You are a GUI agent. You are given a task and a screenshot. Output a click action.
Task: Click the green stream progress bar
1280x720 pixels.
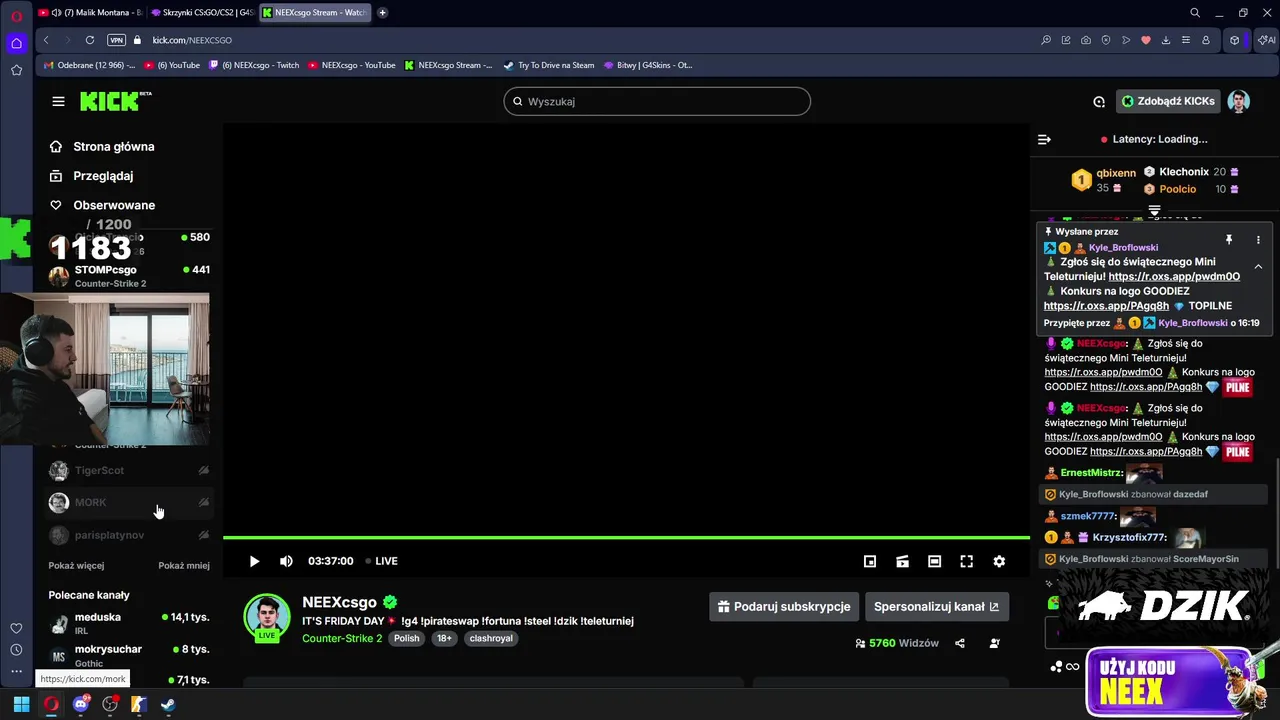tap(626, 538)
